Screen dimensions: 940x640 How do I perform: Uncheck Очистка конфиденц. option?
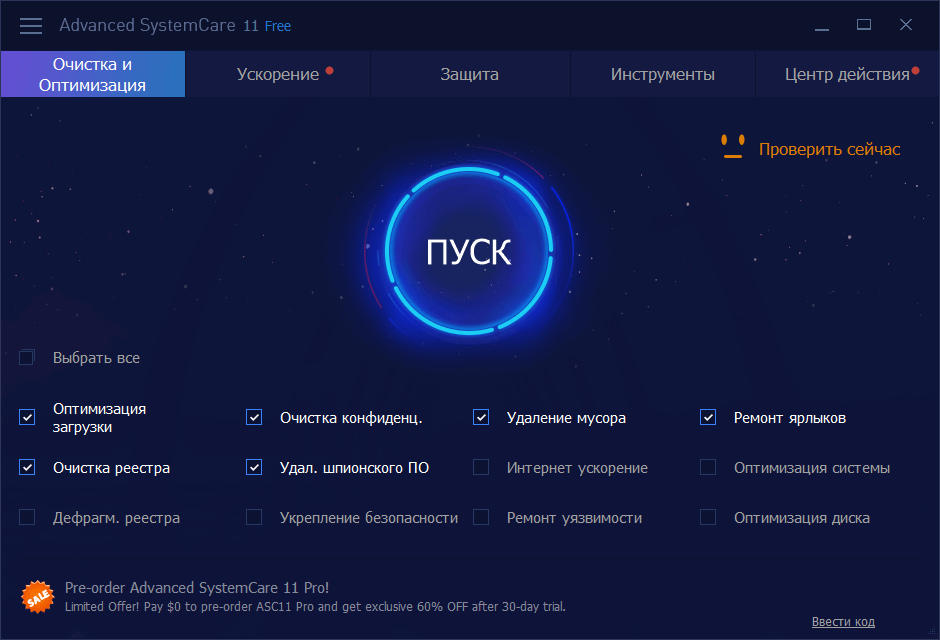click(x=254, y=417)
